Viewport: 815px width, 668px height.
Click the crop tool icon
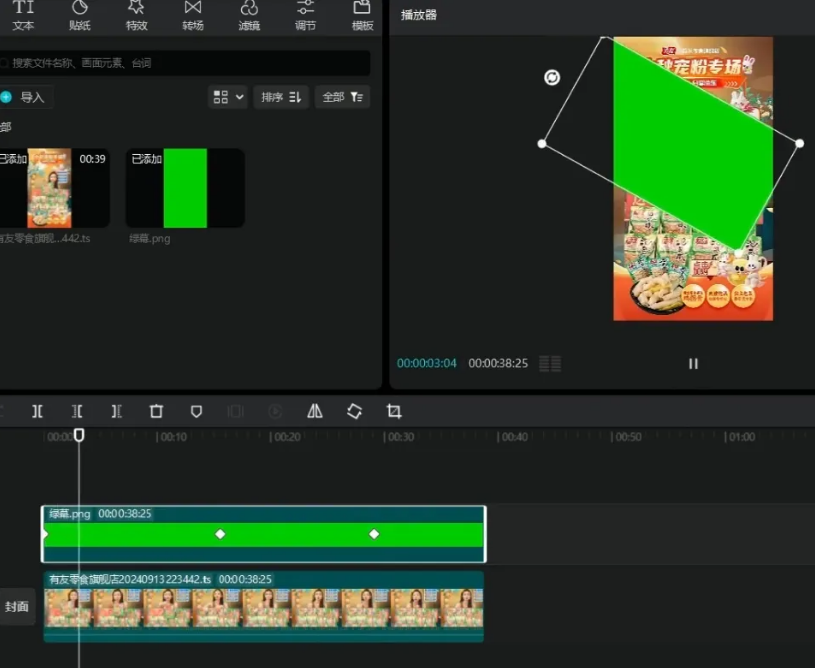pos(394,412)
